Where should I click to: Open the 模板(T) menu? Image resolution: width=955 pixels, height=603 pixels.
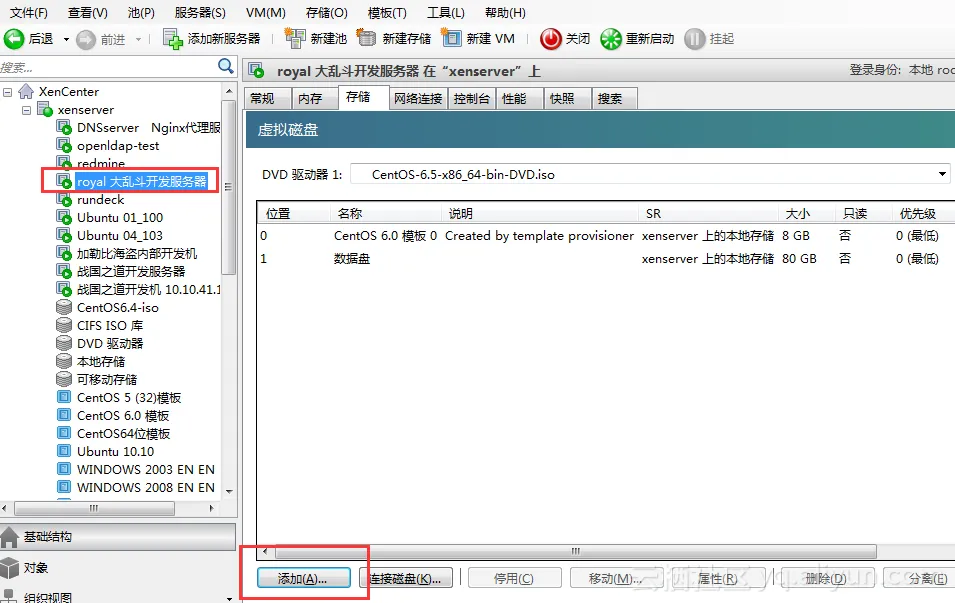pyautogui.click(x=387, y=13)
